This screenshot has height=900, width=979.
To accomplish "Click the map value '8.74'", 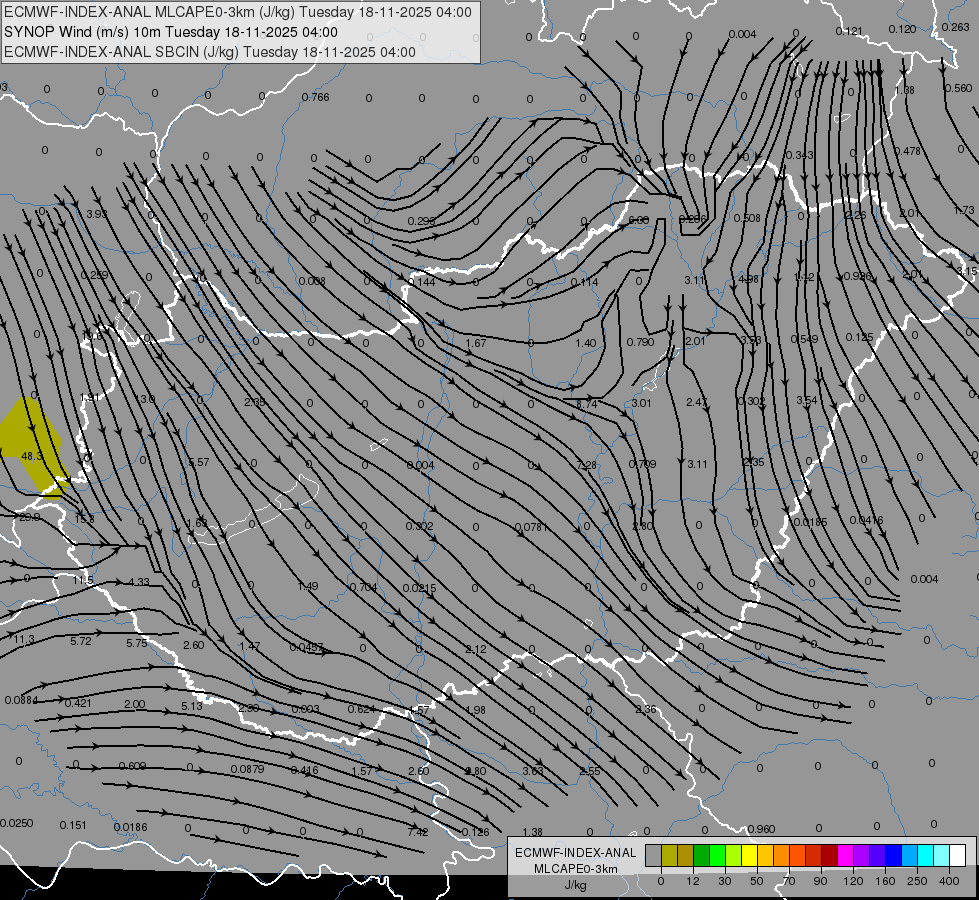I will (586, 404).
